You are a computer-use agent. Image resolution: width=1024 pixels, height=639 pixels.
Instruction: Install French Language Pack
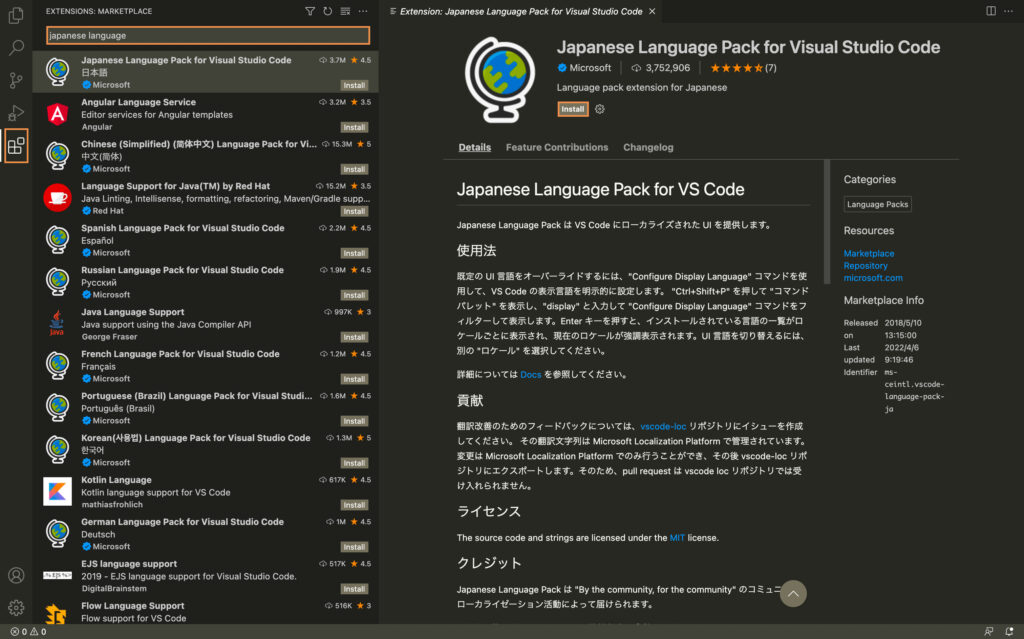point(354,379)
